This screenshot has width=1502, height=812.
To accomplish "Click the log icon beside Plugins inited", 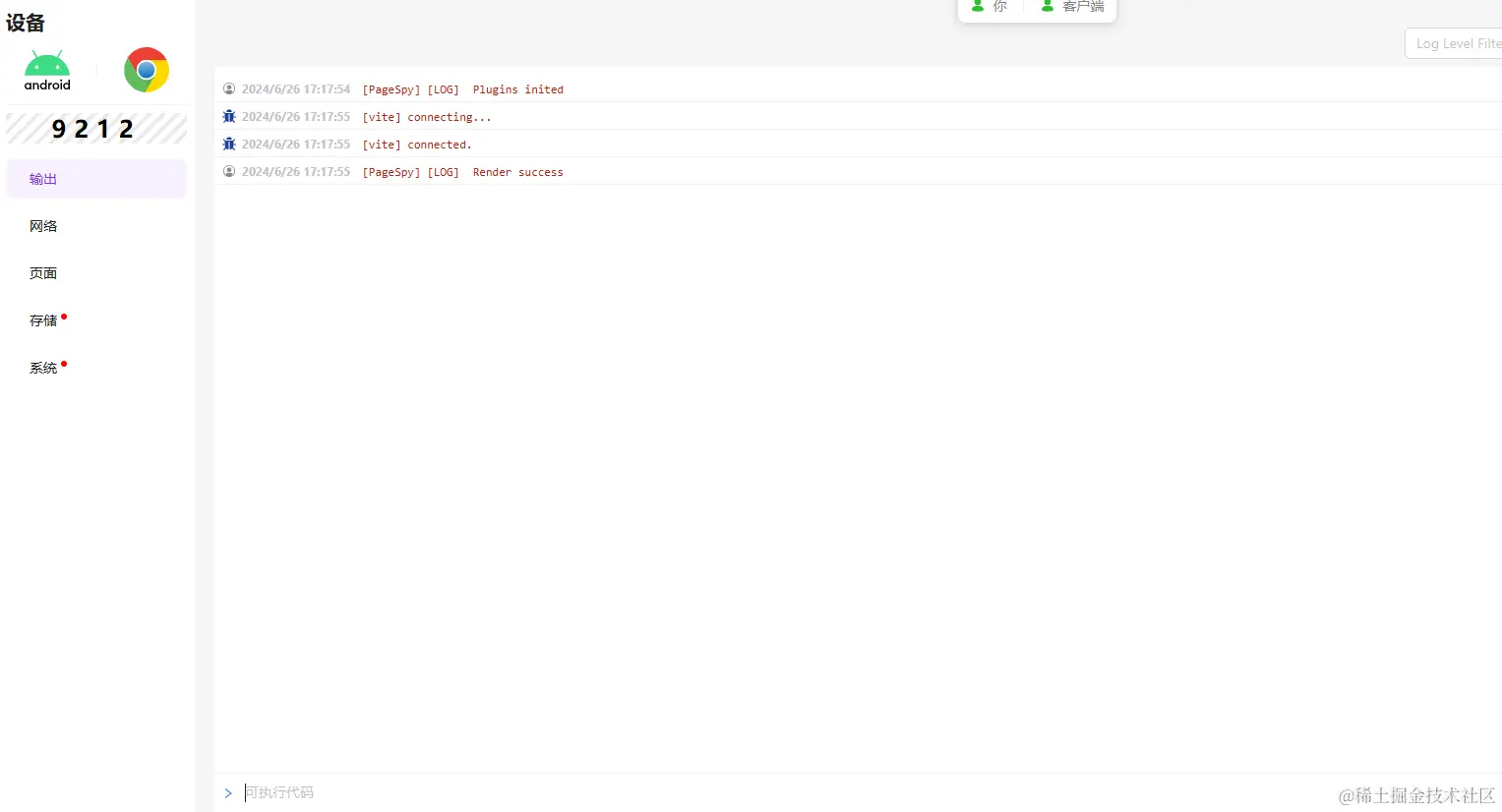I will coord(229,88).
